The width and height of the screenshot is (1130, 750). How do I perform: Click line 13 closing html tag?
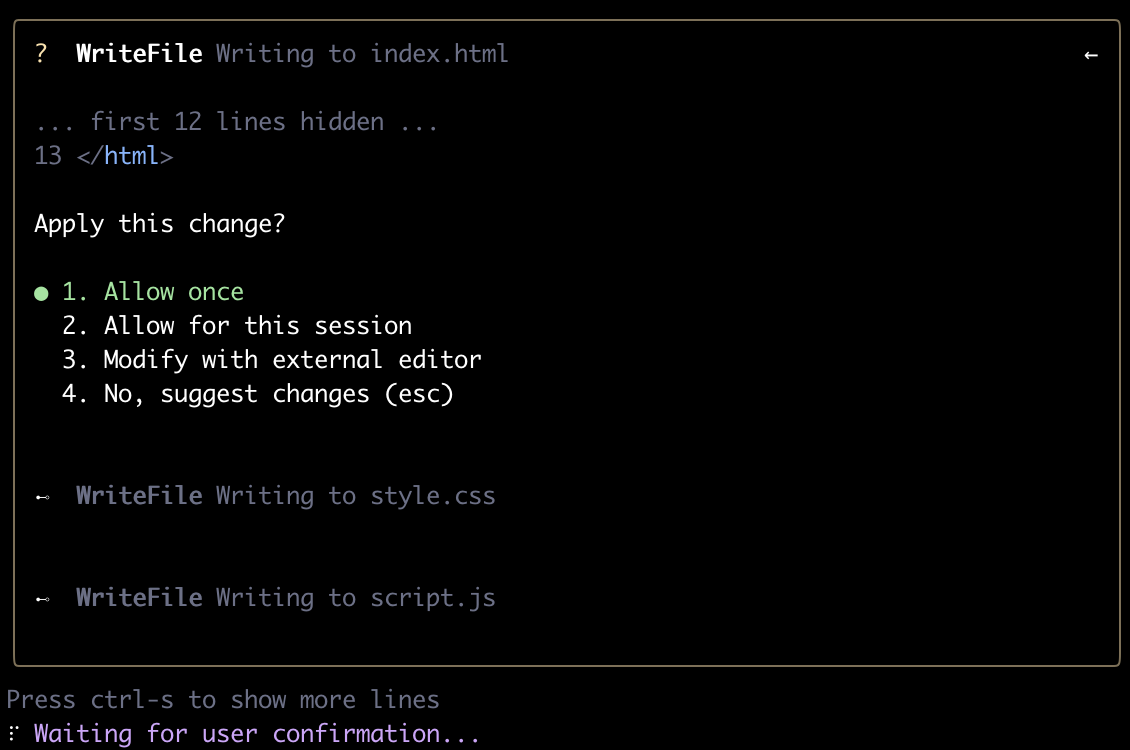[125, 156]
